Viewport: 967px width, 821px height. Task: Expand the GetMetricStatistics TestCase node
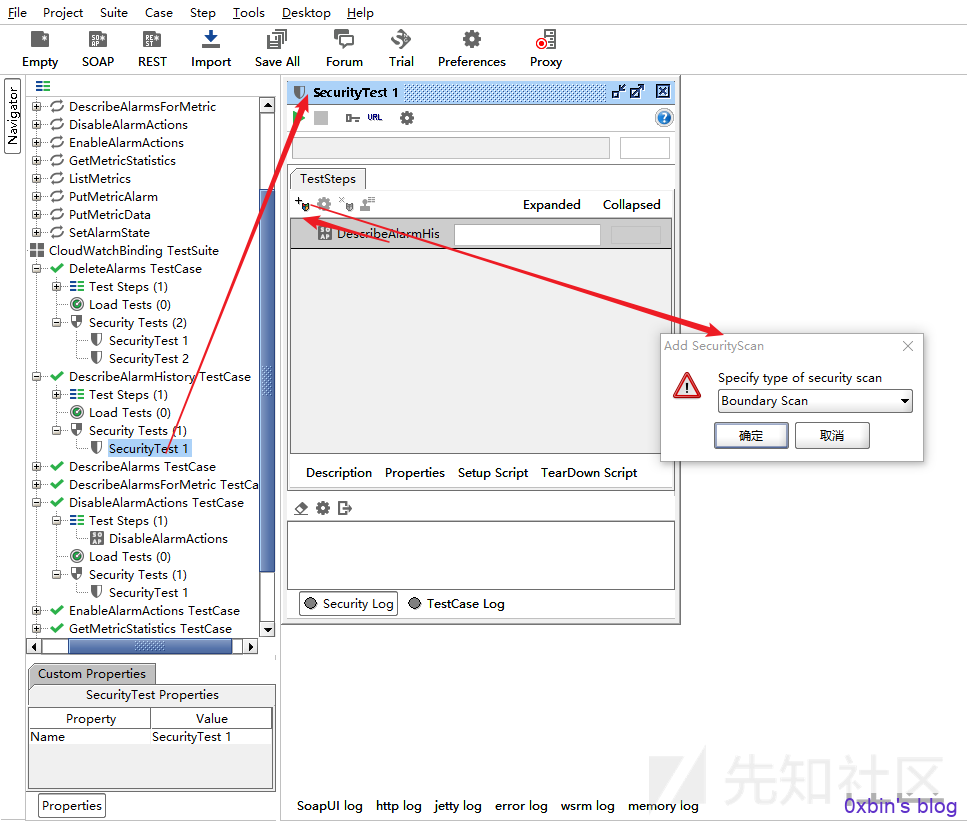[x=36, y=629]
